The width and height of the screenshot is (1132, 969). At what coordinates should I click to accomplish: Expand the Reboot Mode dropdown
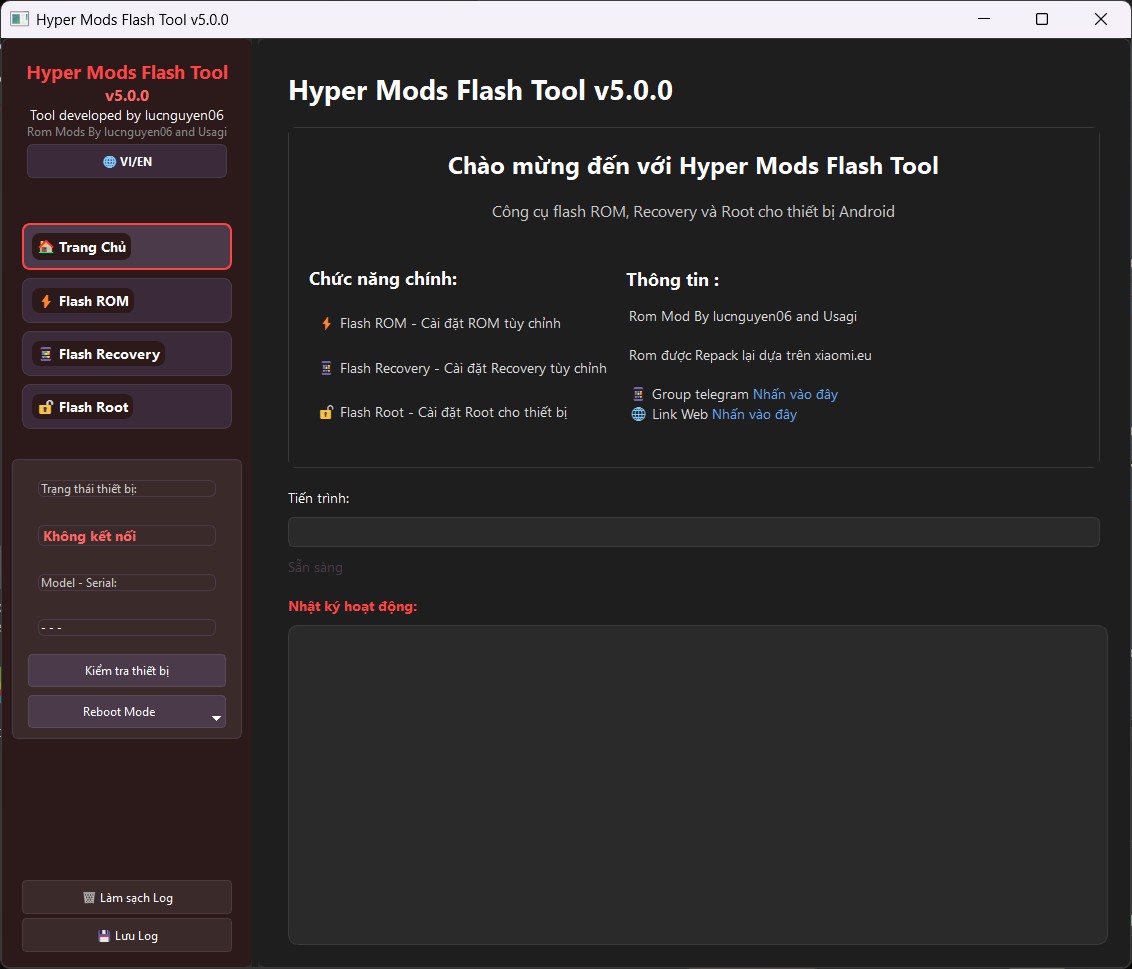pyautogui.click(x=127, y=711)
